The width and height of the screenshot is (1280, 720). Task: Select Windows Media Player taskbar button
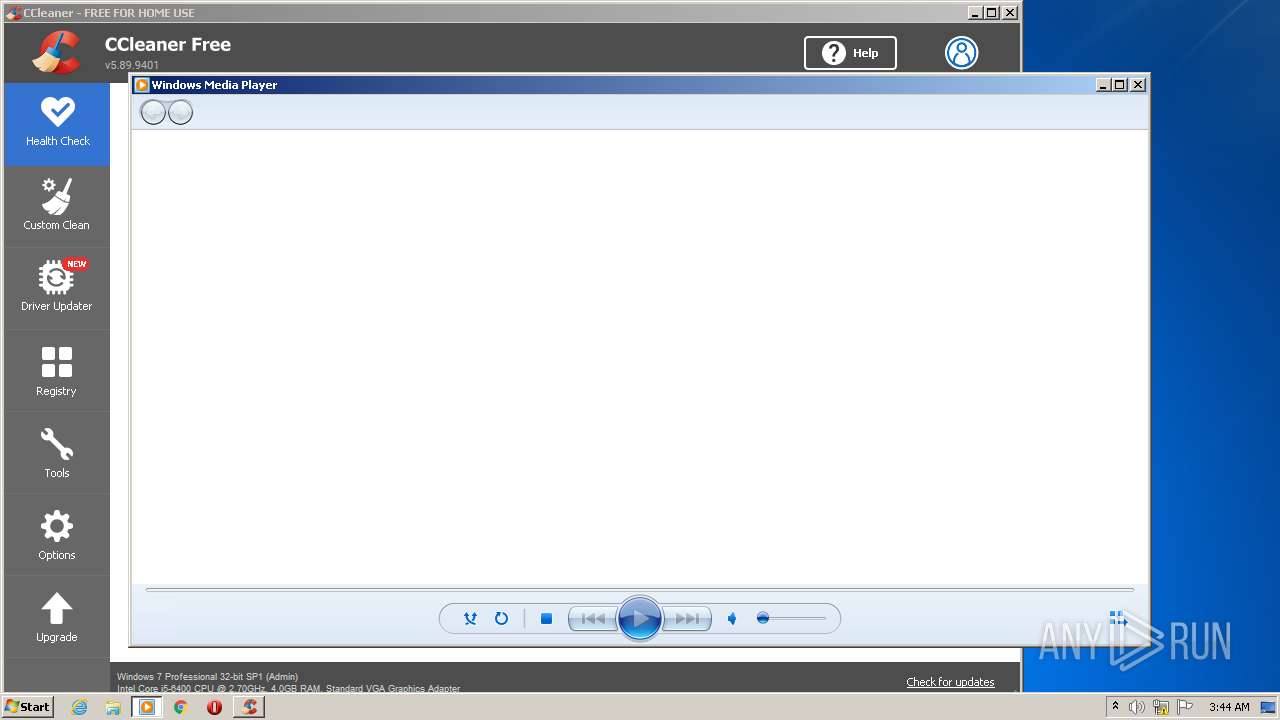pyautogui.click(x=147, y=707)
